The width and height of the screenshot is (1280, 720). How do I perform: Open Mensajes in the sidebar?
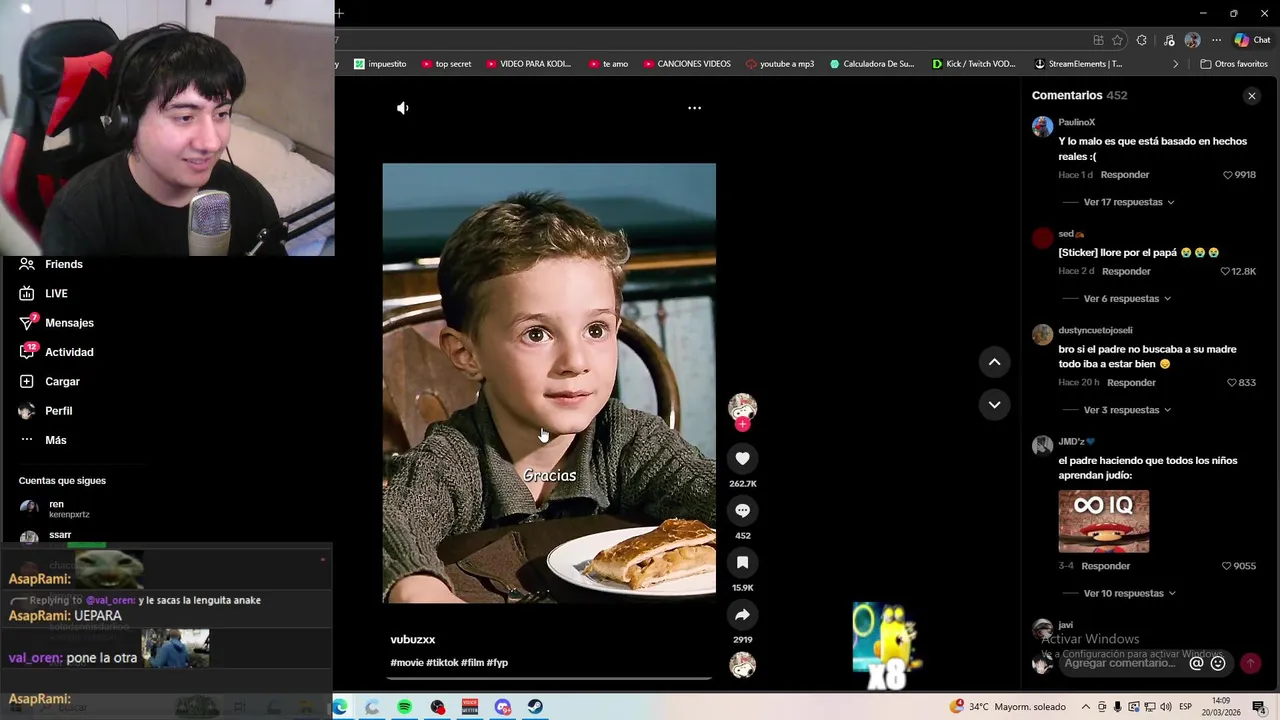click(57, 323)
